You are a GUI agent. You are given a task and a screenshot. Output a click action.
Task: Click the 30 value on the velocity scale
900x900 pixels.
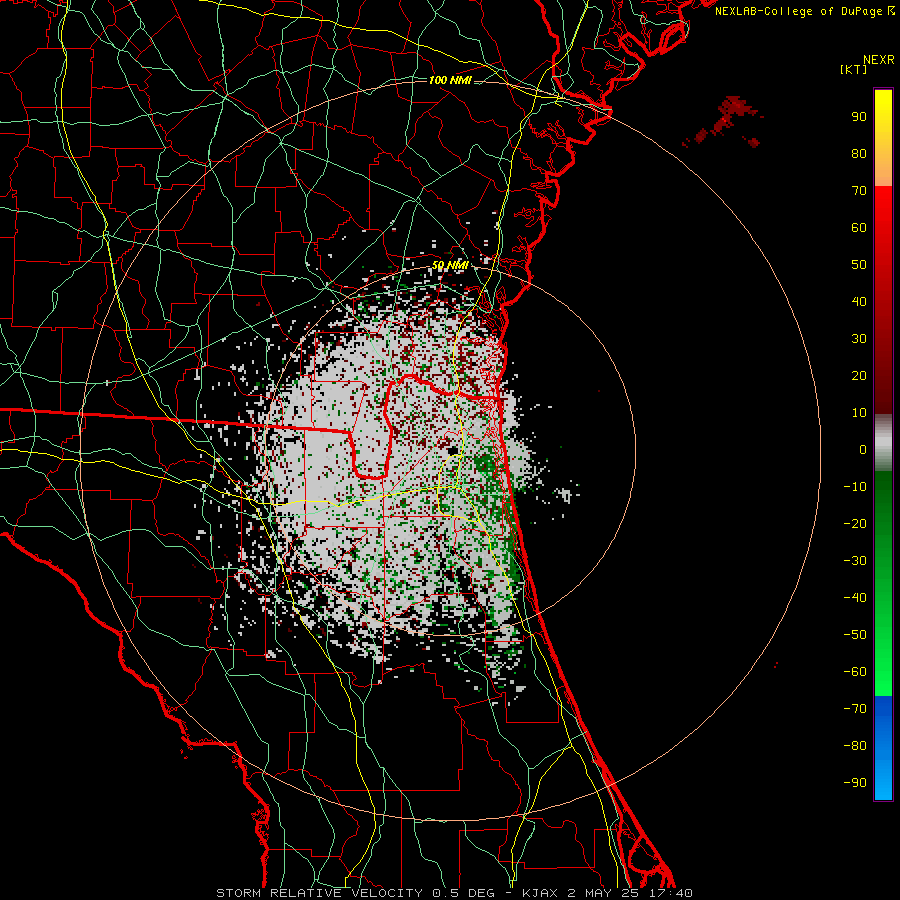click(x=859, y=339)
